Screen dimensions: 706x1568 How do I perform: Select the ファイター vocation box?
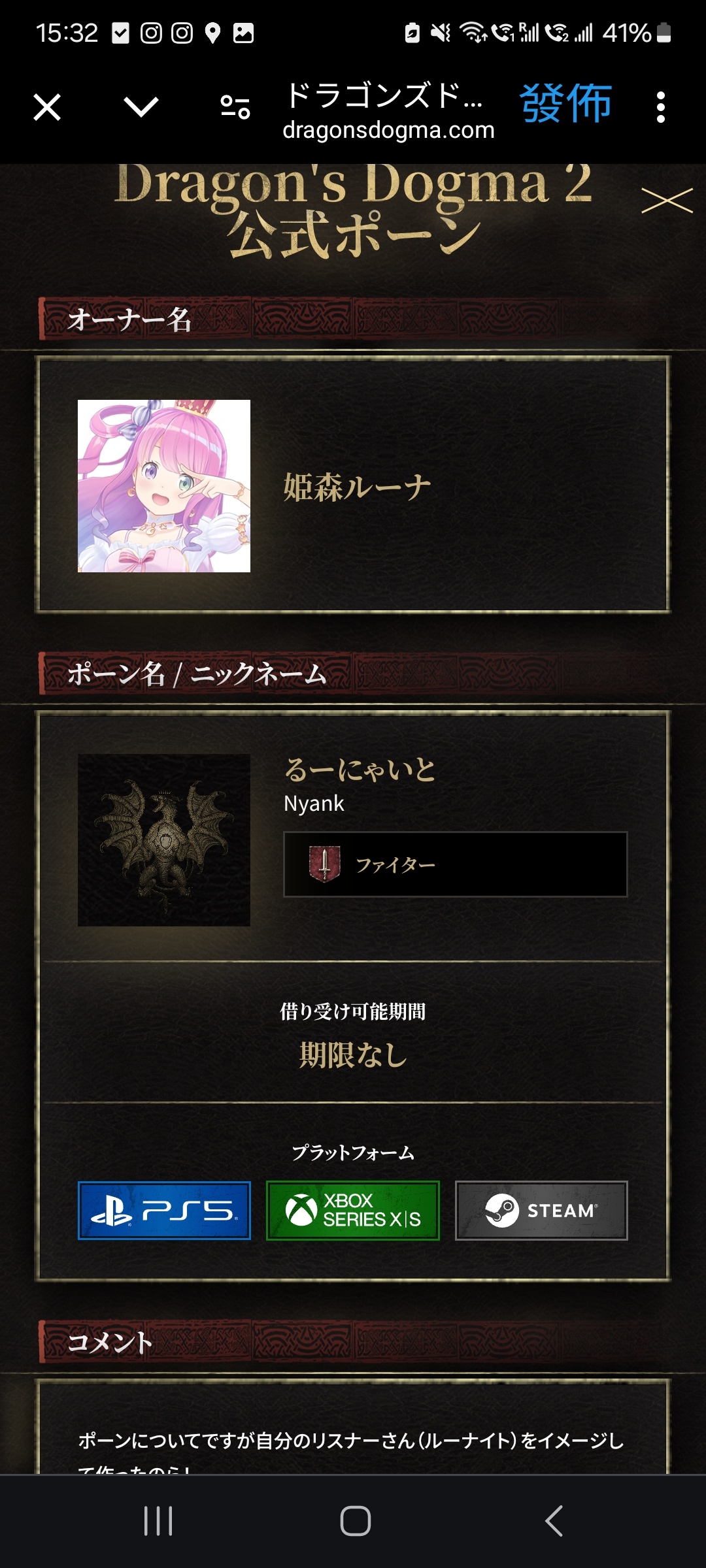pyautogui.click(x=456, y=864)
